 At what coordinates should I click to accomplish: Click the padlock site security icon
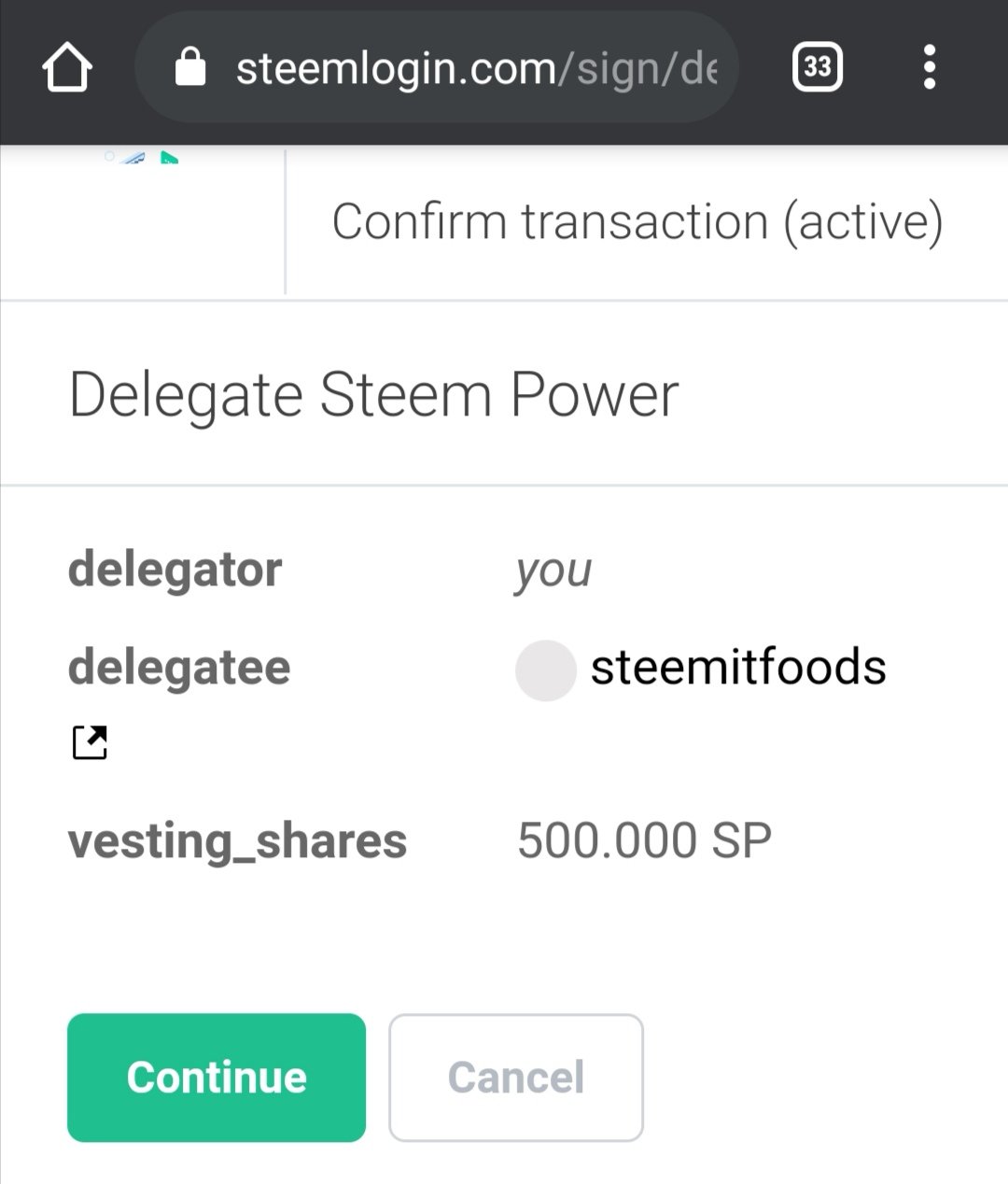click(190, 67)
